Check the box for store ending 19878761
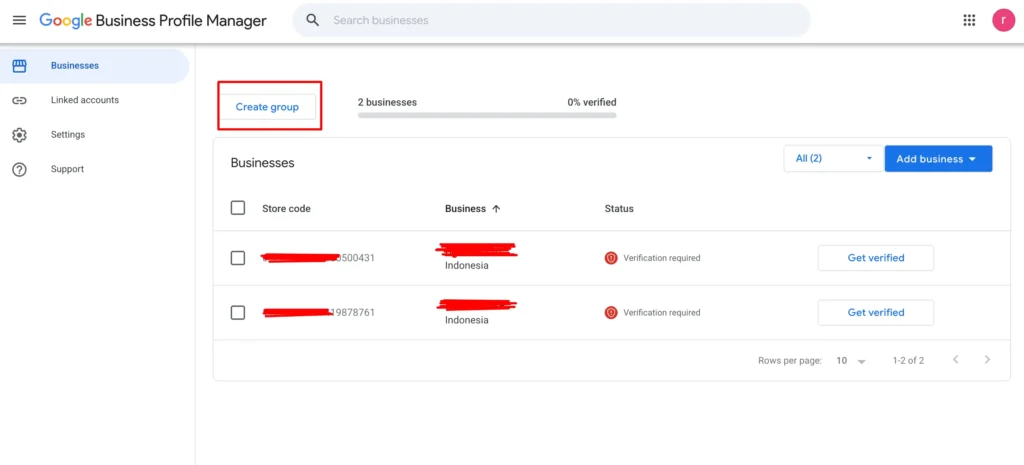This screenshot has height=465, width=1024. click(x=238, y=313)
